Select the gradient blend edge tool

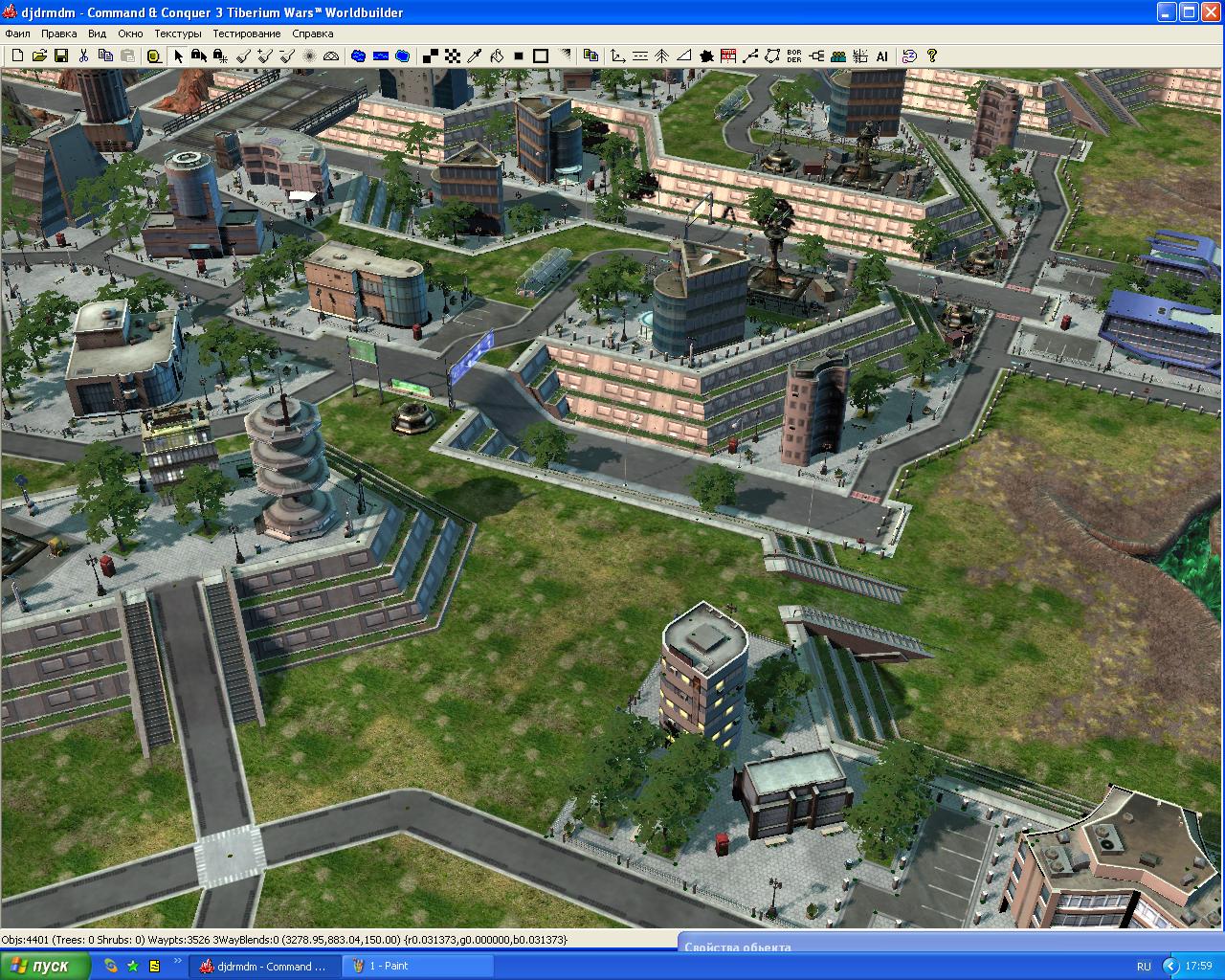tap(565, 56)
